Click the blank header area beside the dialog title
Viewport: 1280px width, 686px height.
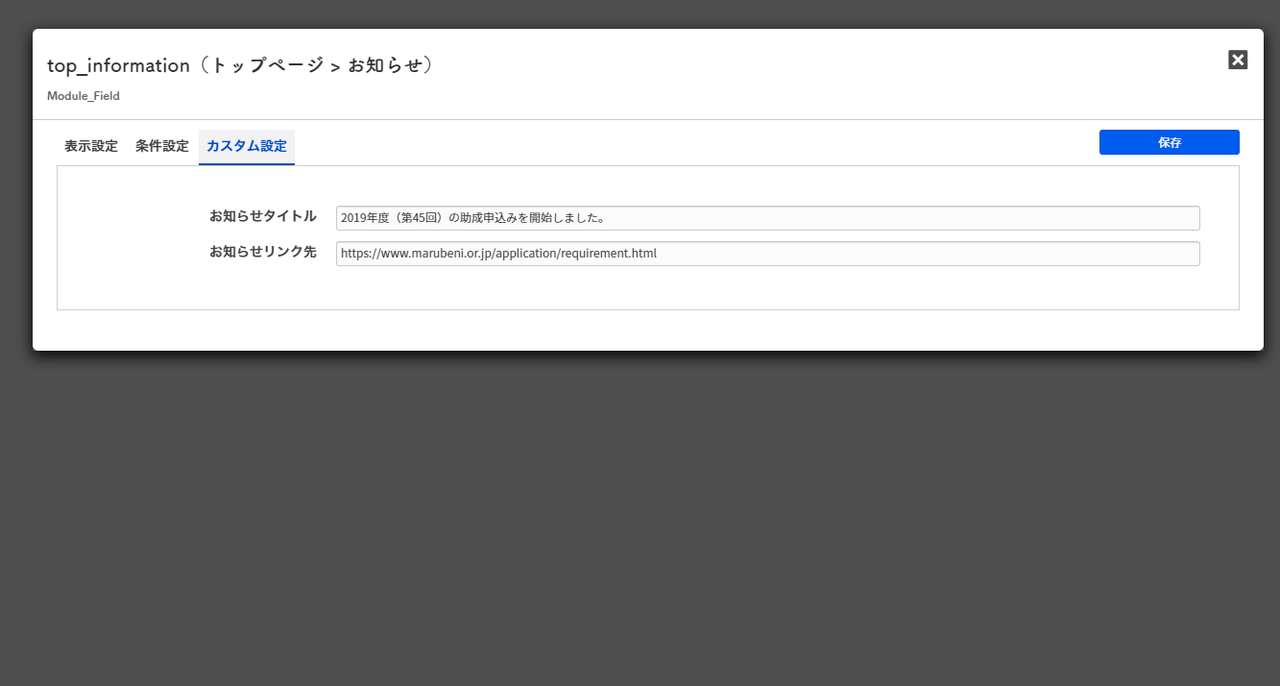pyautogui.click(x=800, y=70)
